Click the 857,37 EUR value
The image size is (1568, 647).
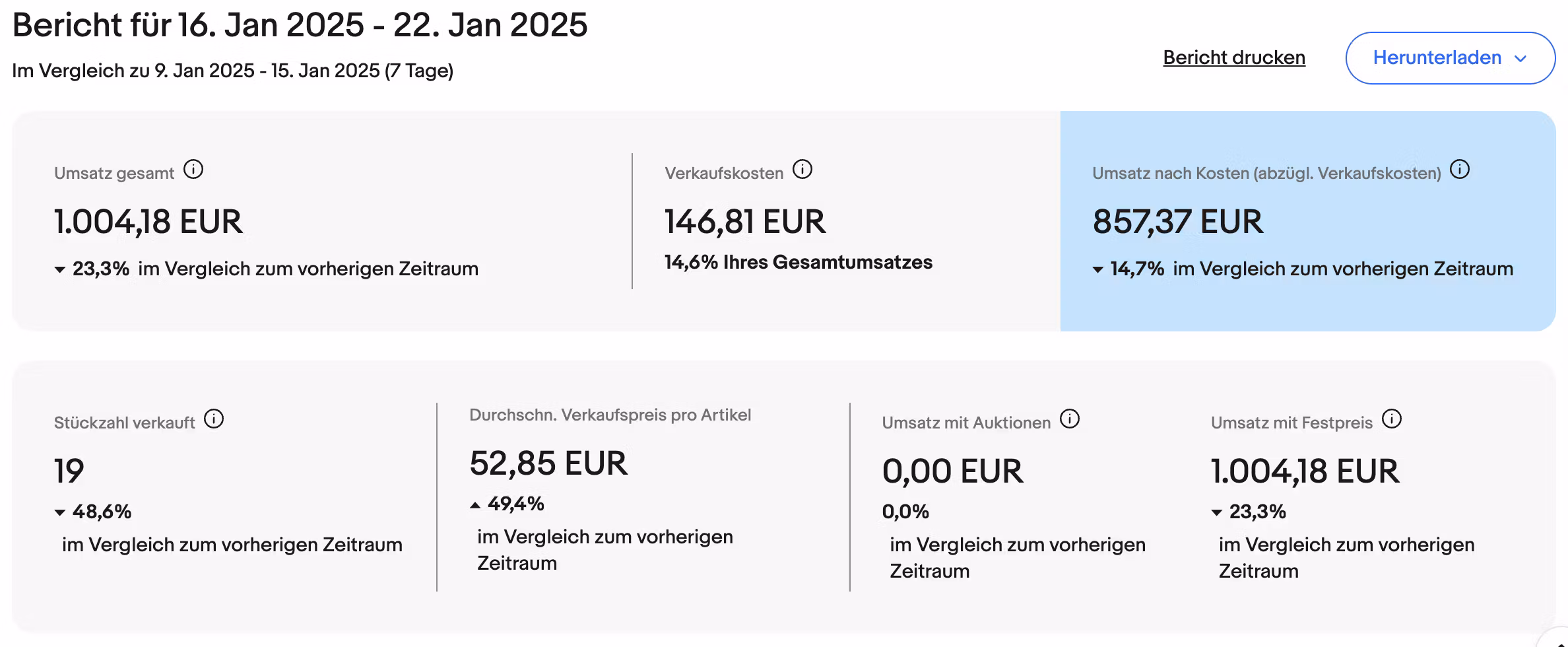click(1177, 222)
